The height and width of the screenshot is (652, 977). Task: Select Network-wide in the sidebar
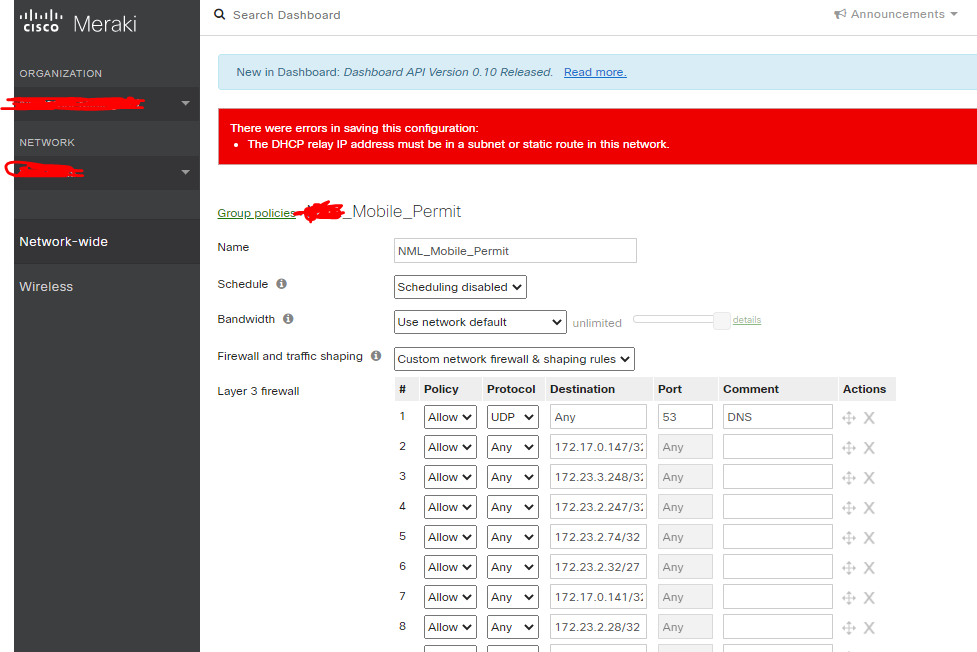pos(63,241)
